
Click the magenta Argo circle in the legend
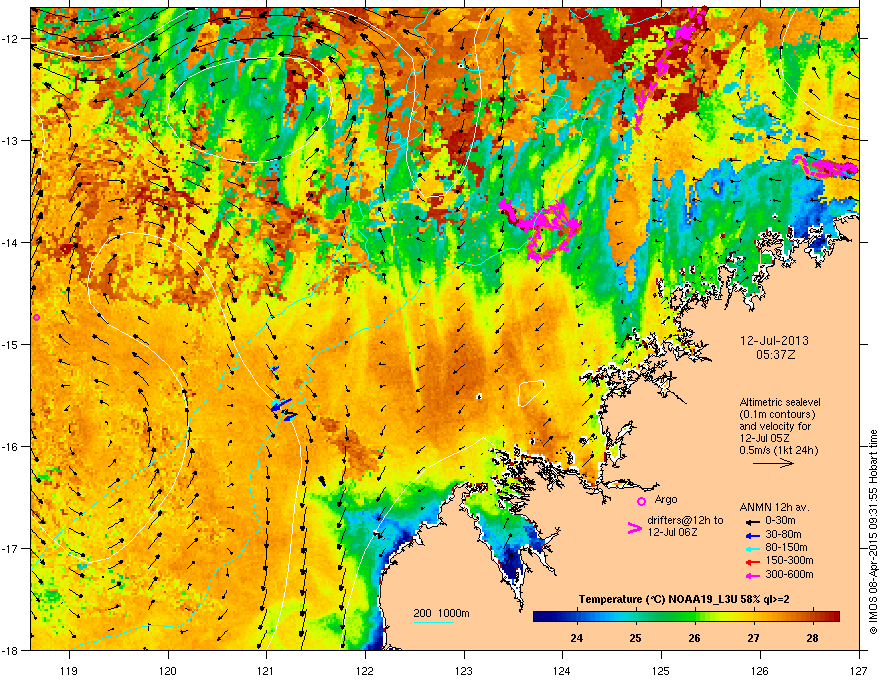[641, 501]
